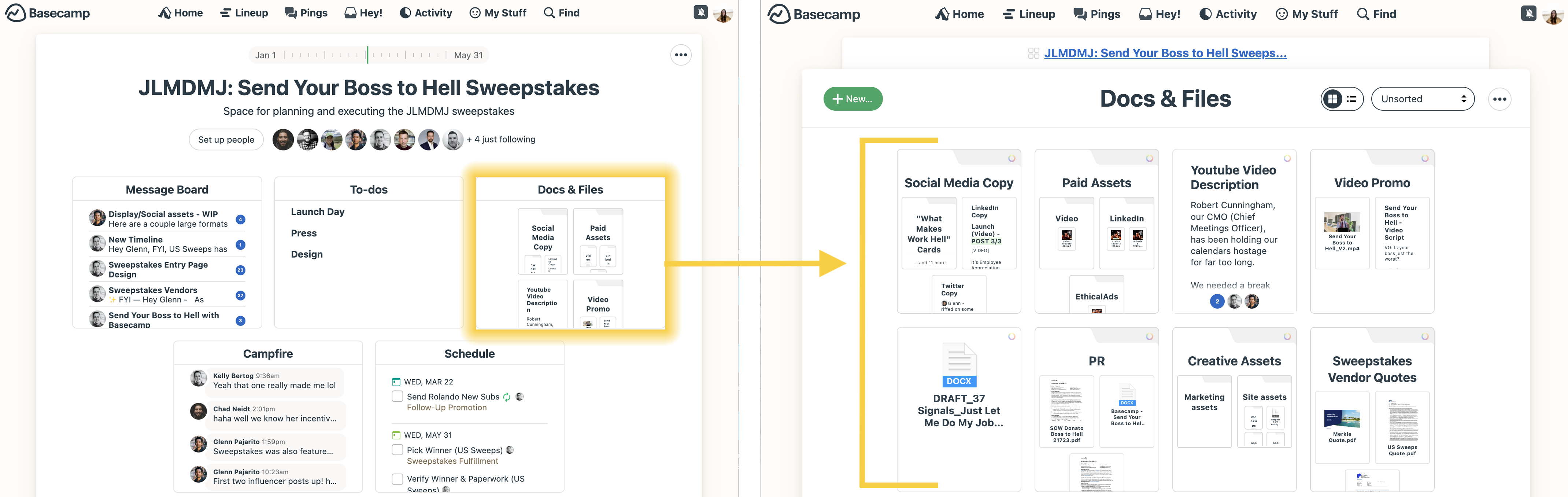
Task: Open the Hey! notifications icon
Action: click(357, 13)
